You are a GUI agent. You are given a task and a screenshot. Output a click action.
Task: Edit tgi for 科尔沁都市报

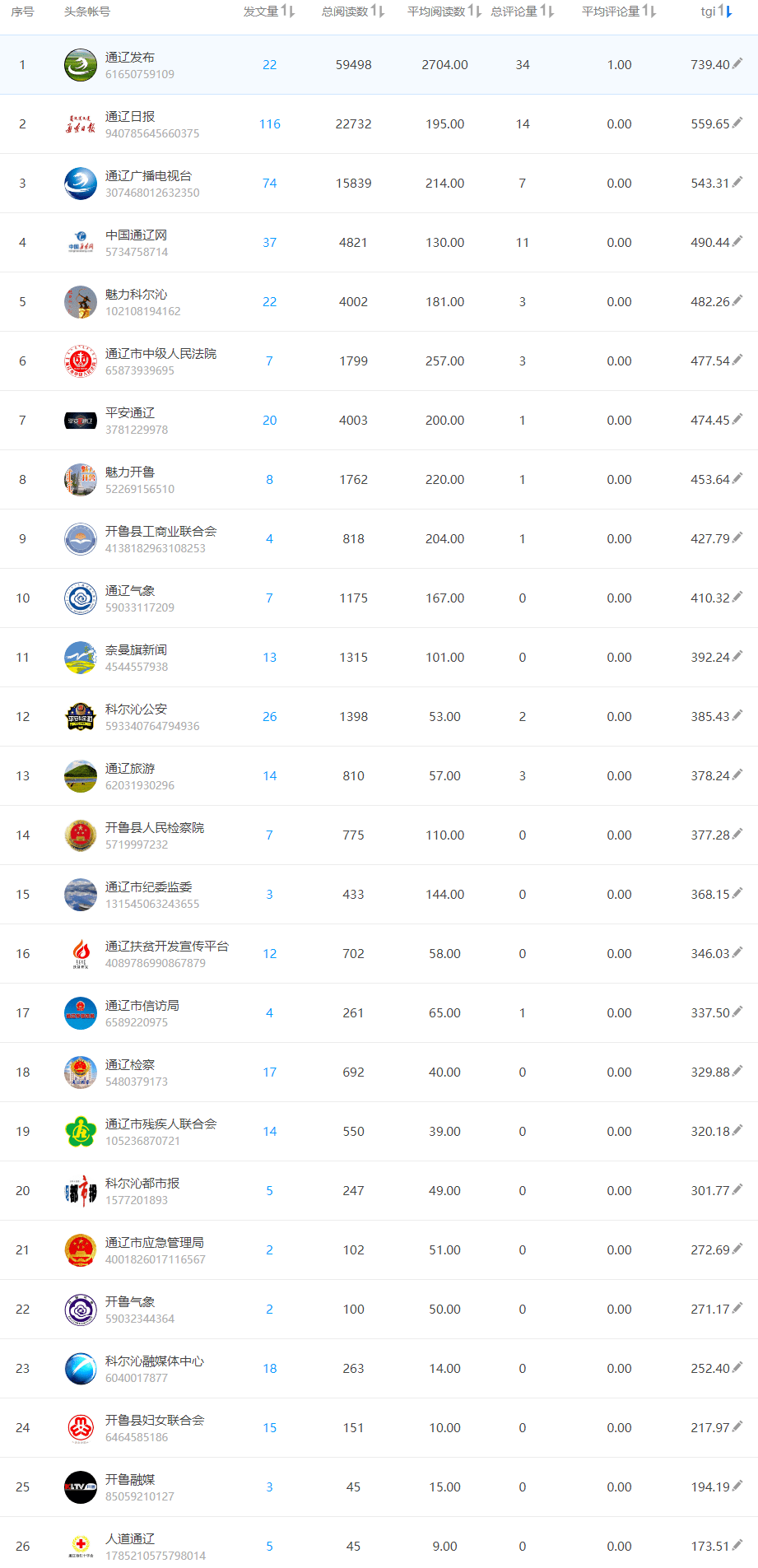737,1189
